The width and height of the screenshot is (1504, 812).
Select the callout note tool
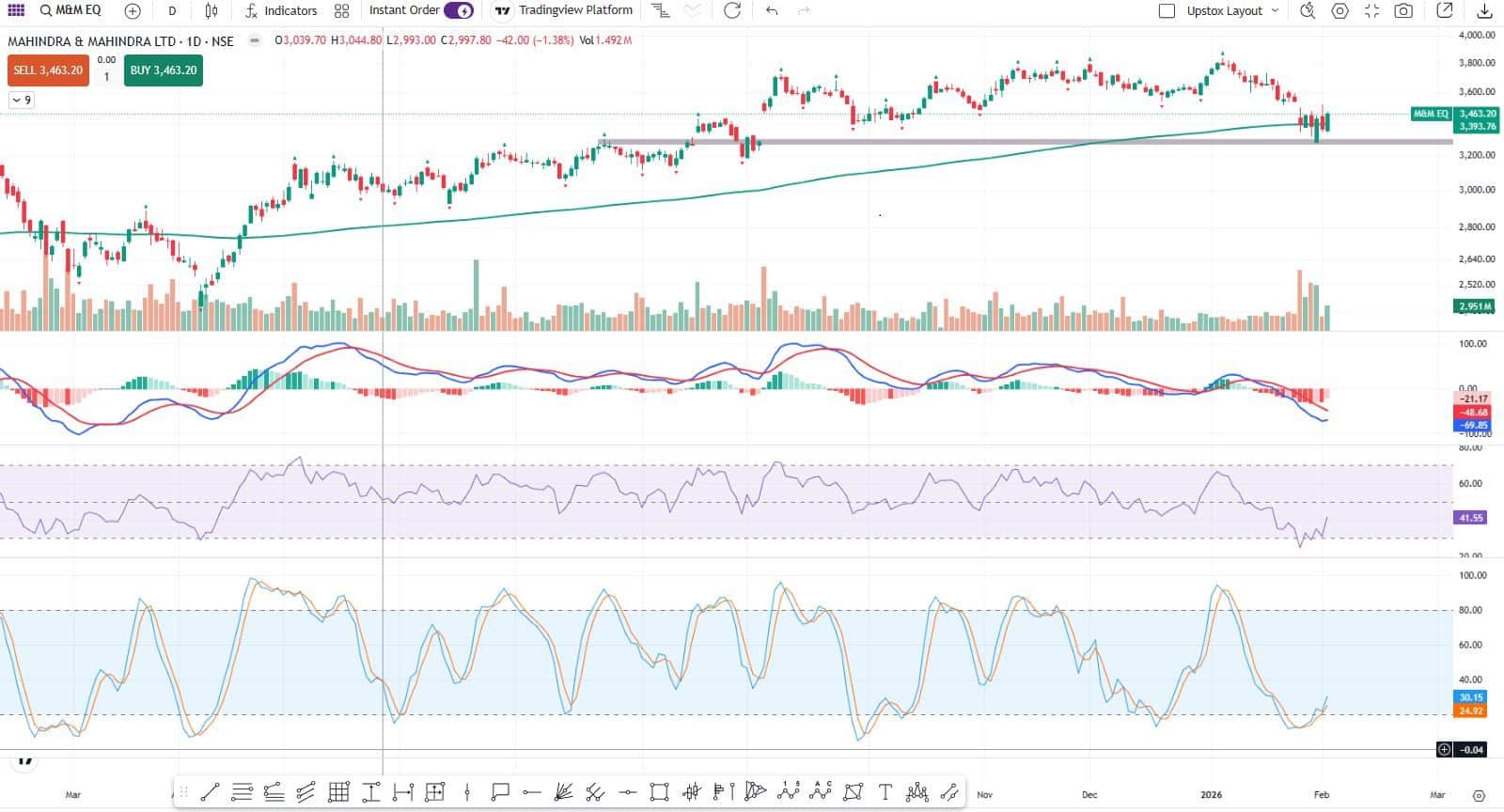coord(499,792)
